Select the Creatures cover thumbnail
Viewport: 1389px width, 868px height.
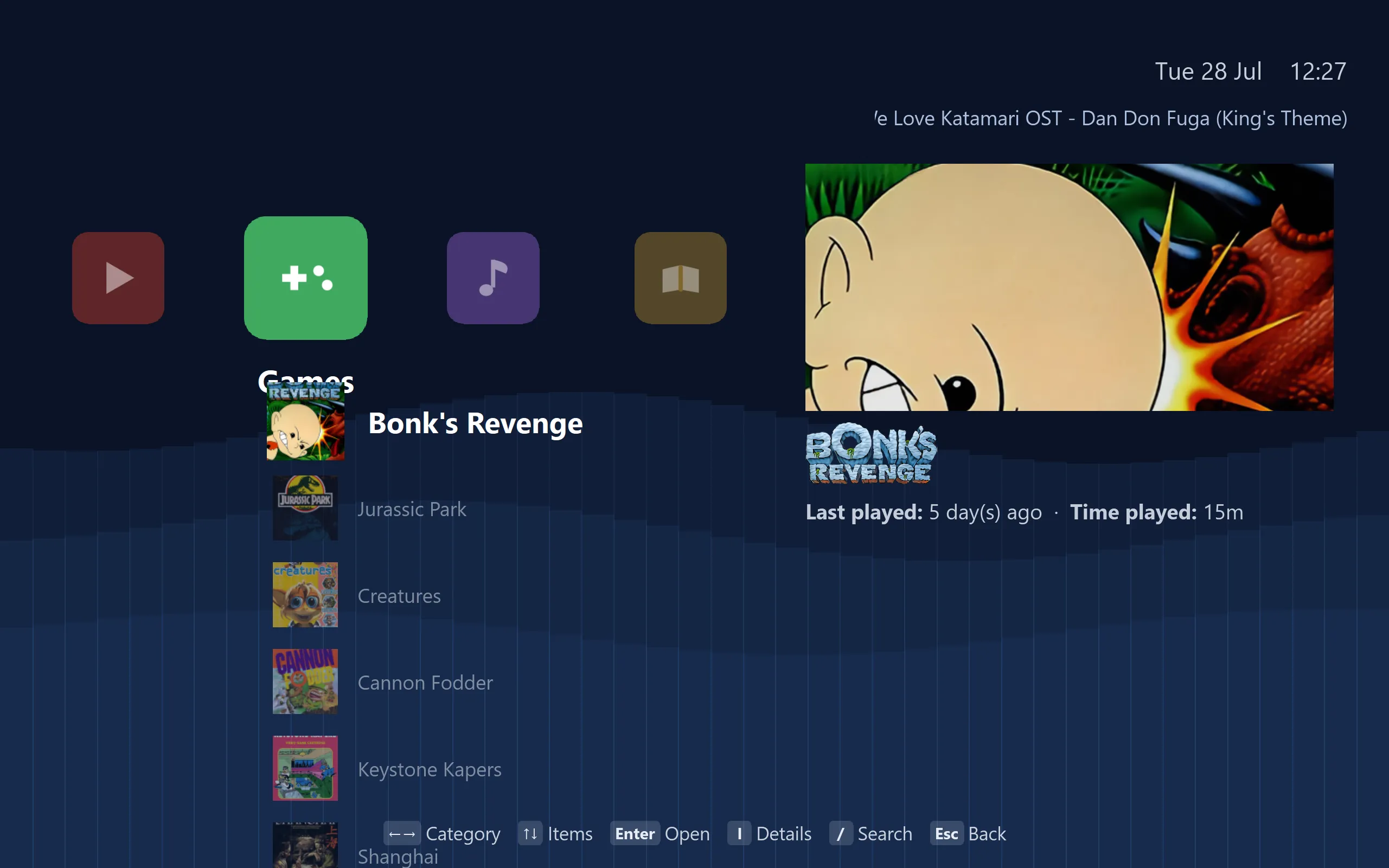[x=305, y=595]
